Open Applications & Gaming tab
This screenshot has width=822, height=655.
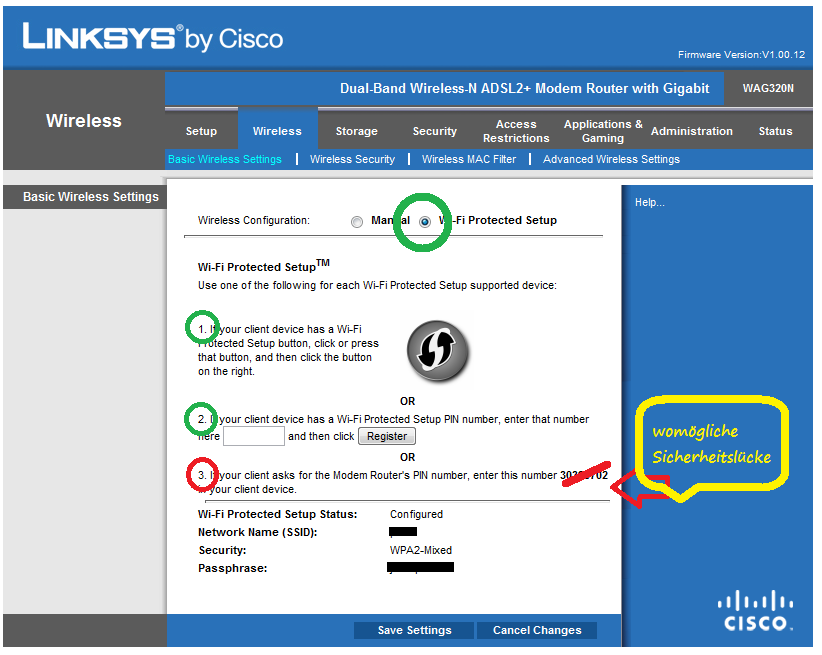tap(603, 131)
